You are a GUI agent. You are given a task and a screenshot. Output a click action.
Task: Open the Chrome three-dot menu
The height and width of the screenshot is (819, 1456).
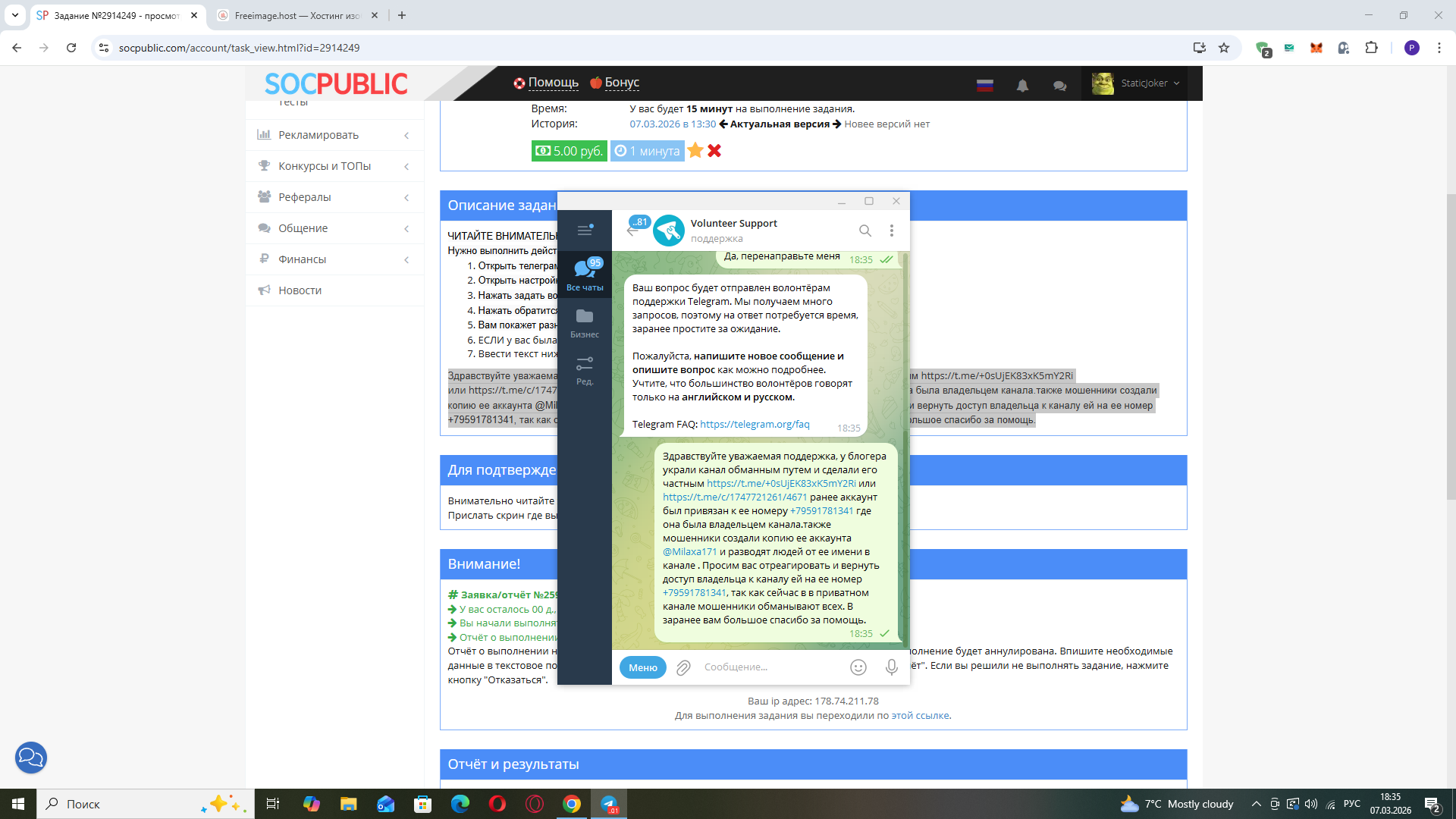coord(1439,48)
